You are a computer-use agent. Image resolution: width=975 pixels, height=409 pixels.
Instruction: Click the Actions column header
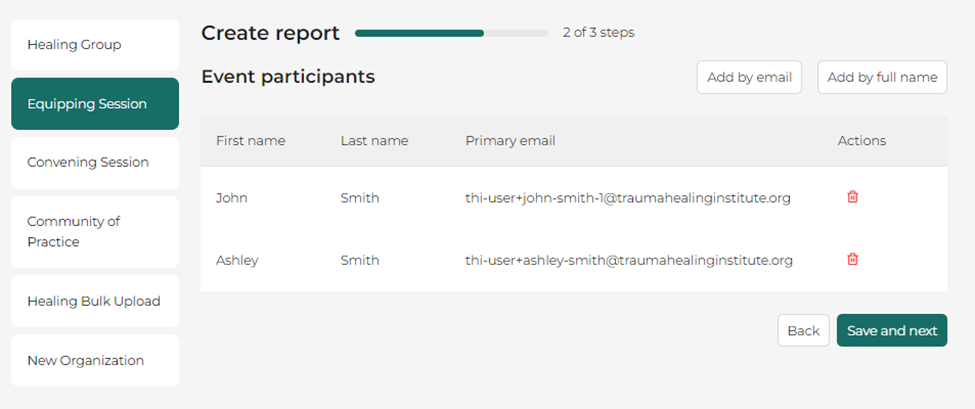[x=862, y=141]
